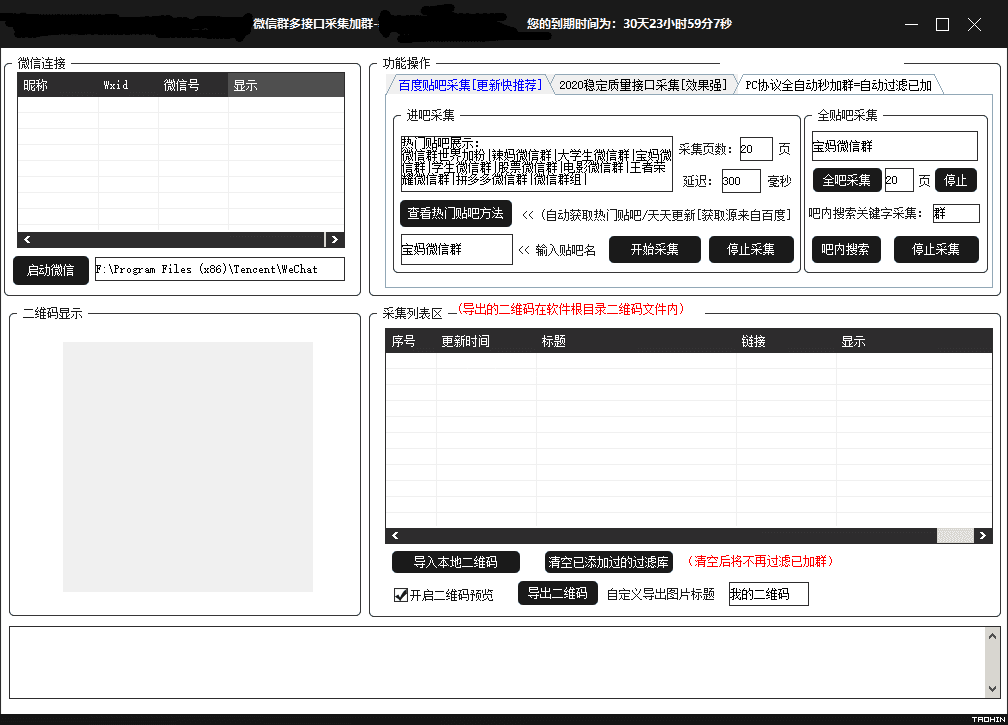1008x725 pixels.
Task: Click the 昵称 column header
Action: [58, 85]
